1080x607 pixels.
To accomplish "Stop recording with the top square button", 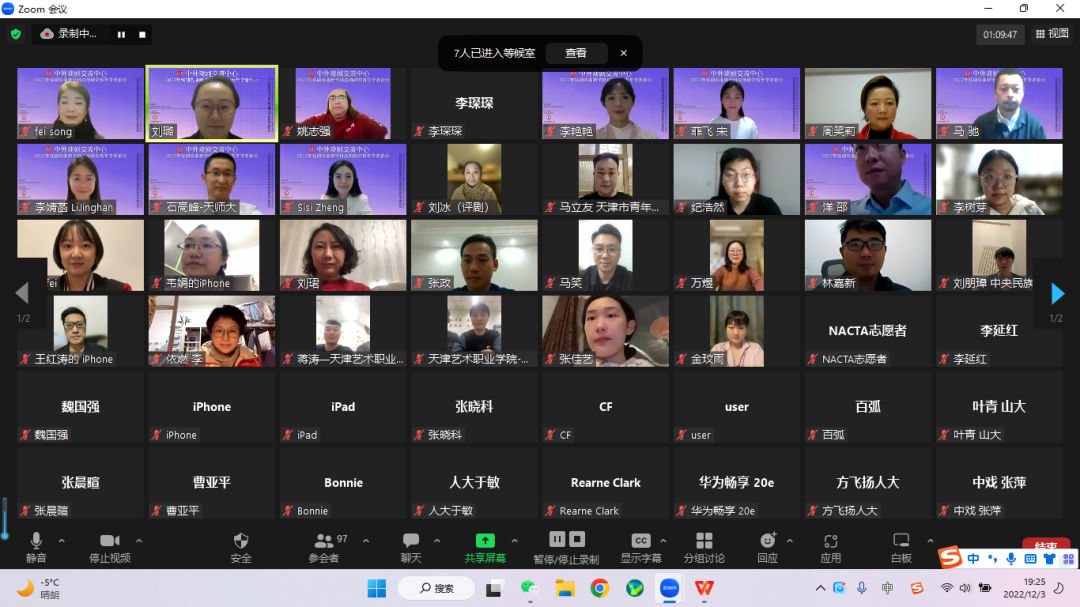I will [x=143, y=34].
